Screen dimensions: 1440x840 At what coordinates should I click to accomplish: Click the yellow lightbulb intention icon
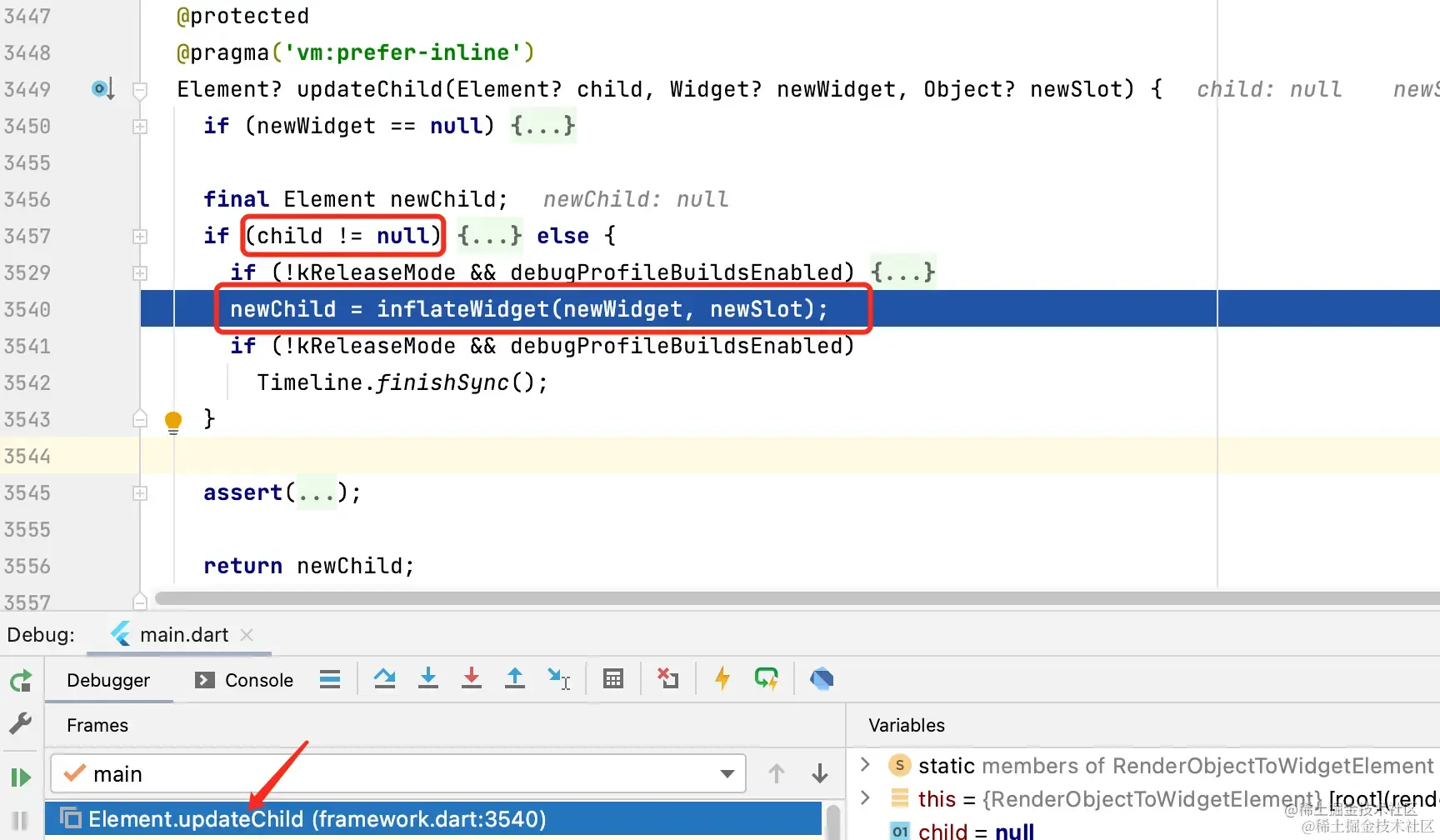(173, 421)
